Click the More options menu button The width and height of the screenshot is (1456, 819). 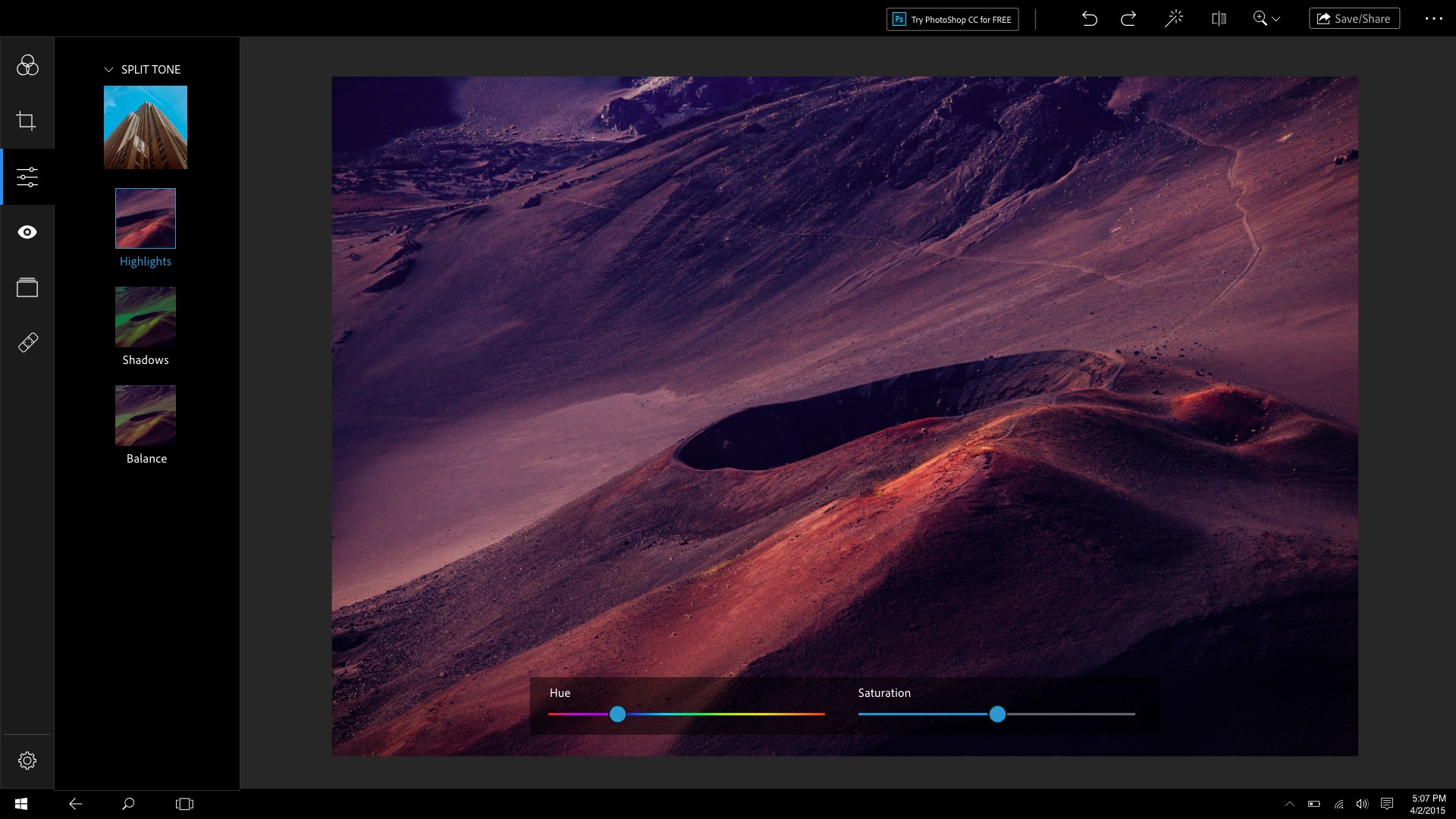(x=1434, y=18)
